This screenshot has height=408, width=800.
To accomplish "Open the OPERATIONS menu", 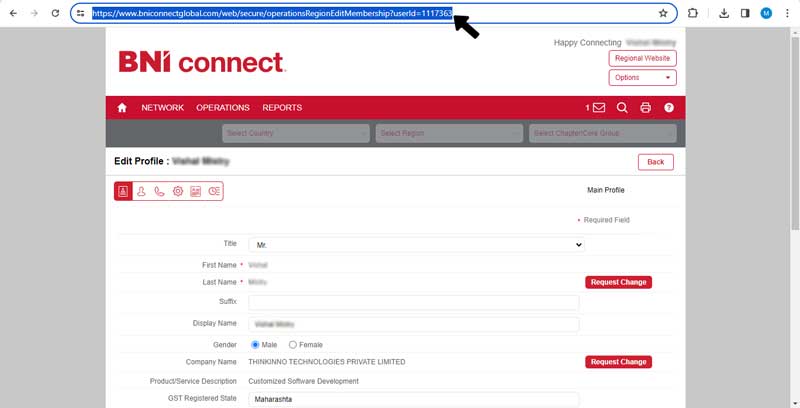I will click(223, 108).
